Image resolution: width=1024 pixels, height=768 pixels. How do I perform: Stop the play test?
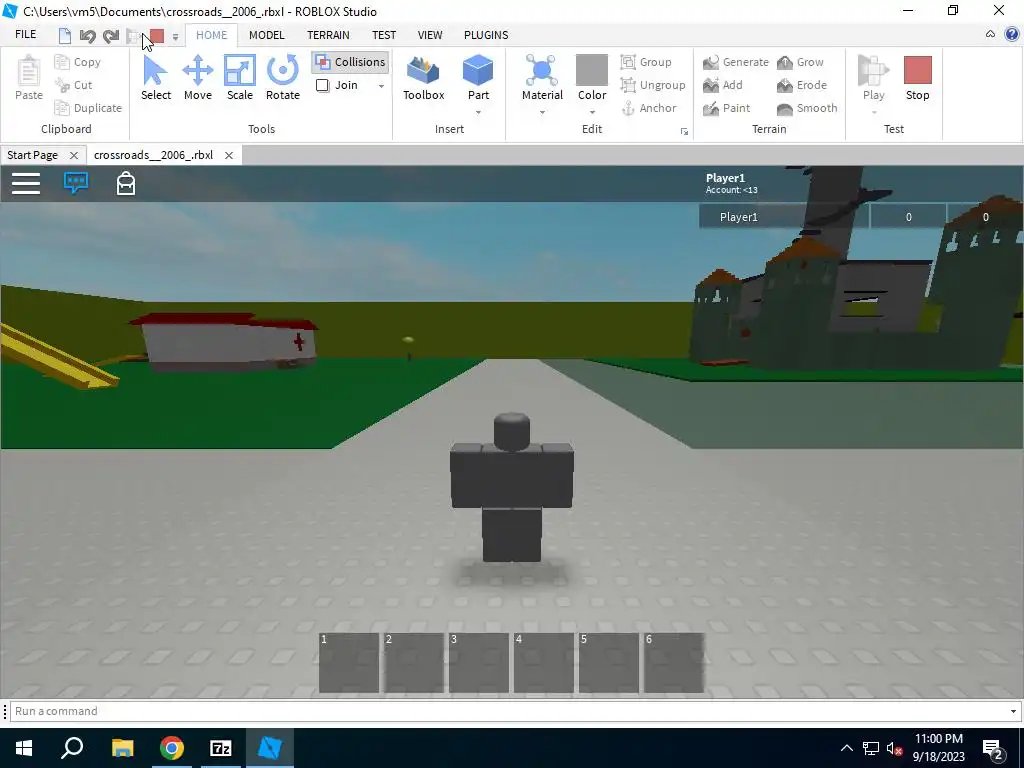[x=918, y=78]
